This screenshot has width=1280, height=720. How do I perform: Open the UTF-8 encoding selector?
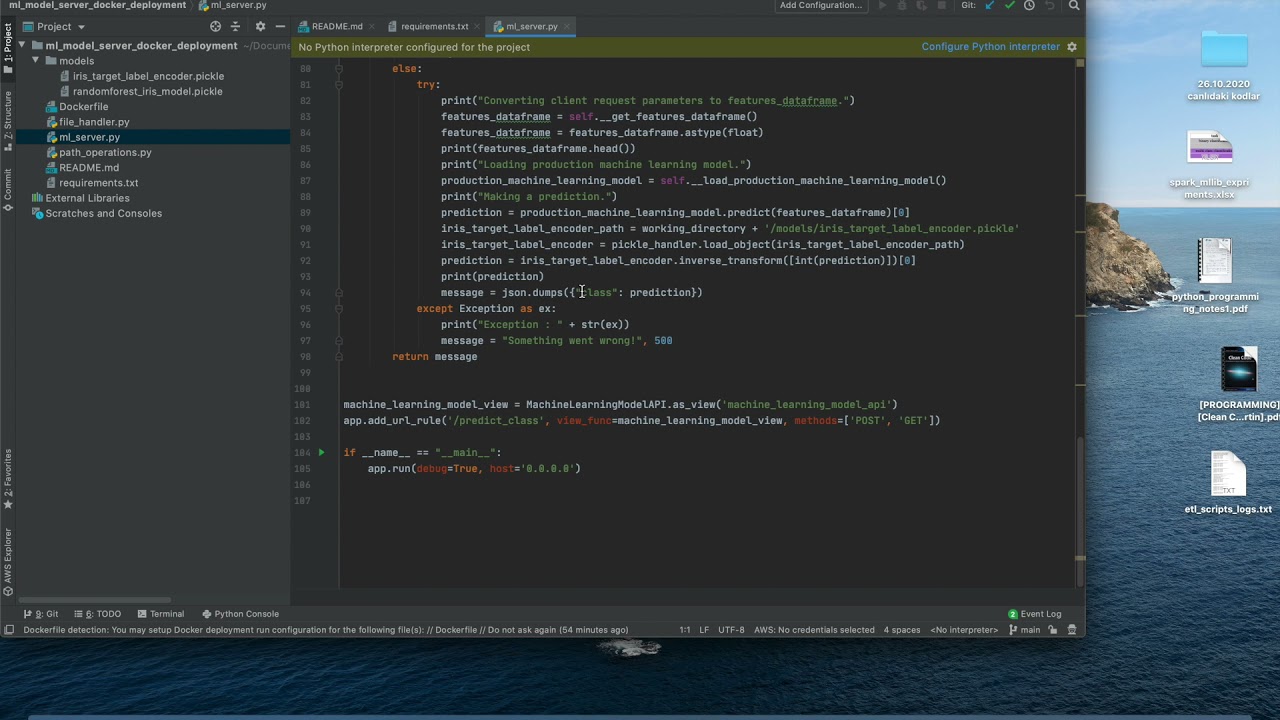click(x=731, y=630)
